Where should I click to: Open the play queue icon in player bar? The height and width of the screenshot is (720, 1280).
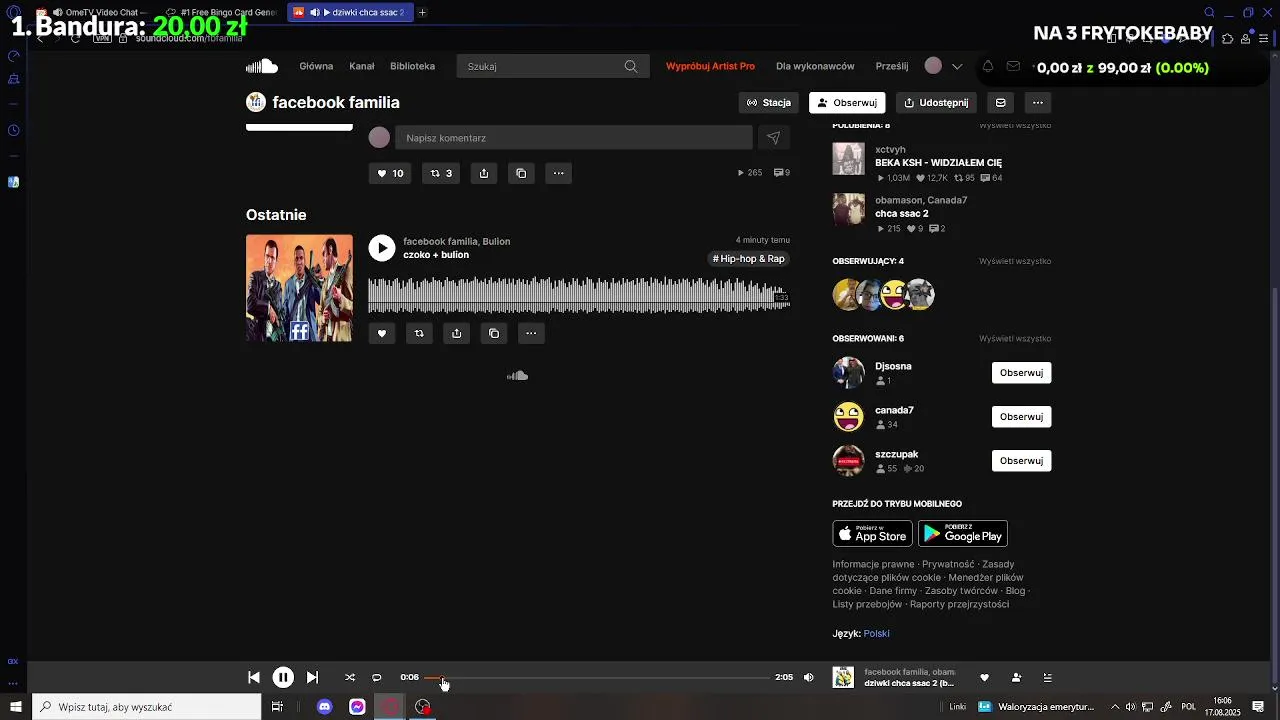[x=1048, y=677]
